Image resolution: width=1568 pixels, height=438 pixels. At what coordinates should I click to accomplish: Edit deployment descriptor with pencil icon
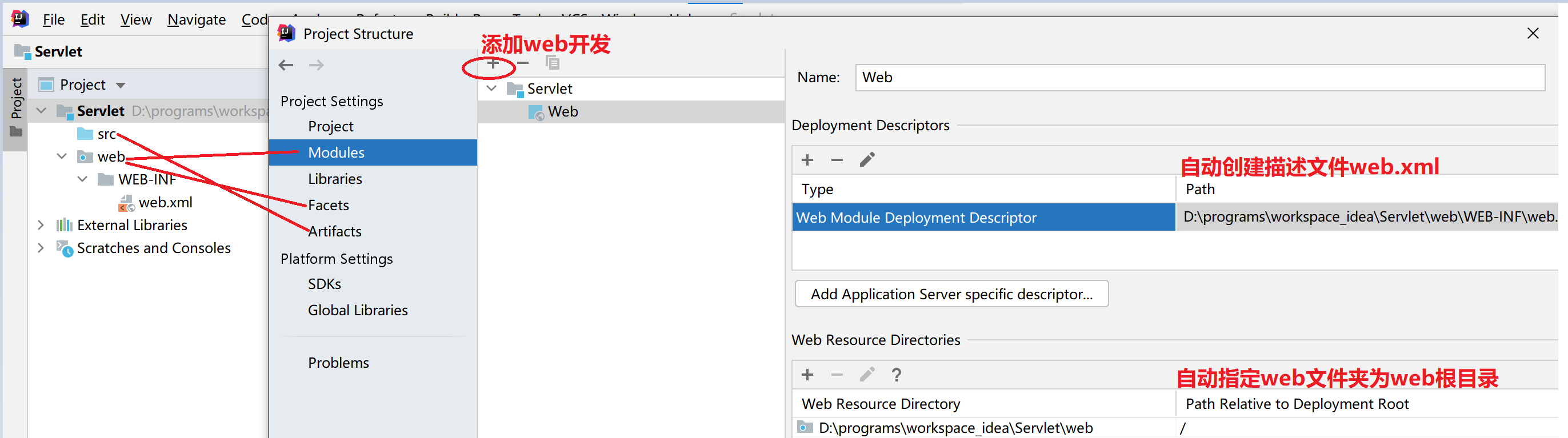[x=867, y=160]
